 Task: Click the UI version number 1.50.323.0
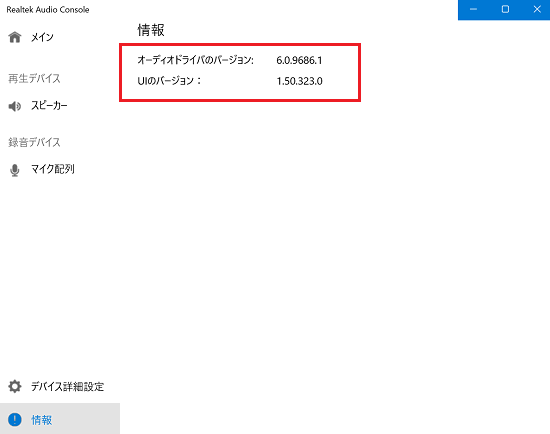coord(300,81)
